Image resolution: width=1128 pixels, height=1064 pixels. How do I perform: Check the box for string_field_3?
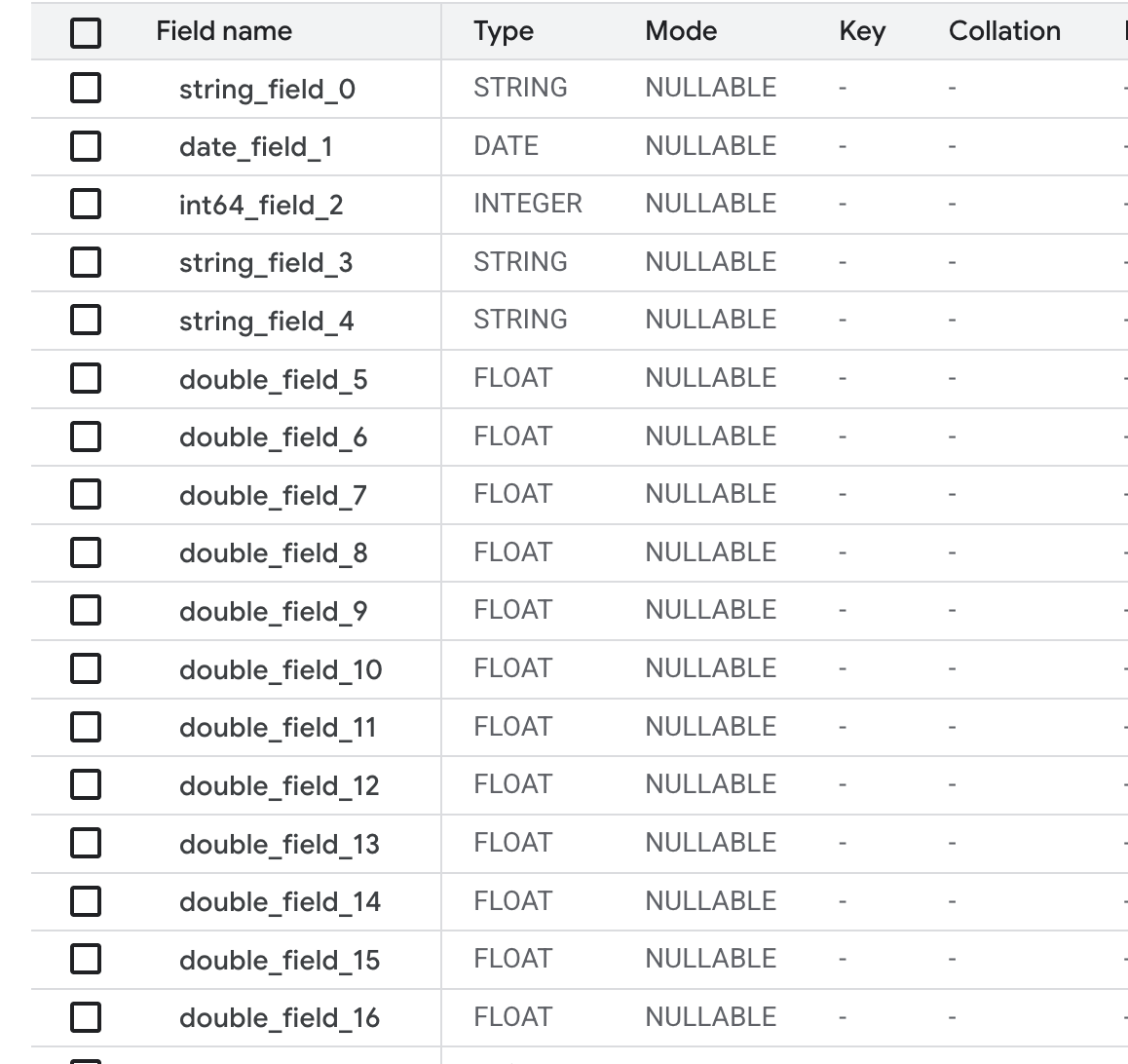(x=86, y=262)
